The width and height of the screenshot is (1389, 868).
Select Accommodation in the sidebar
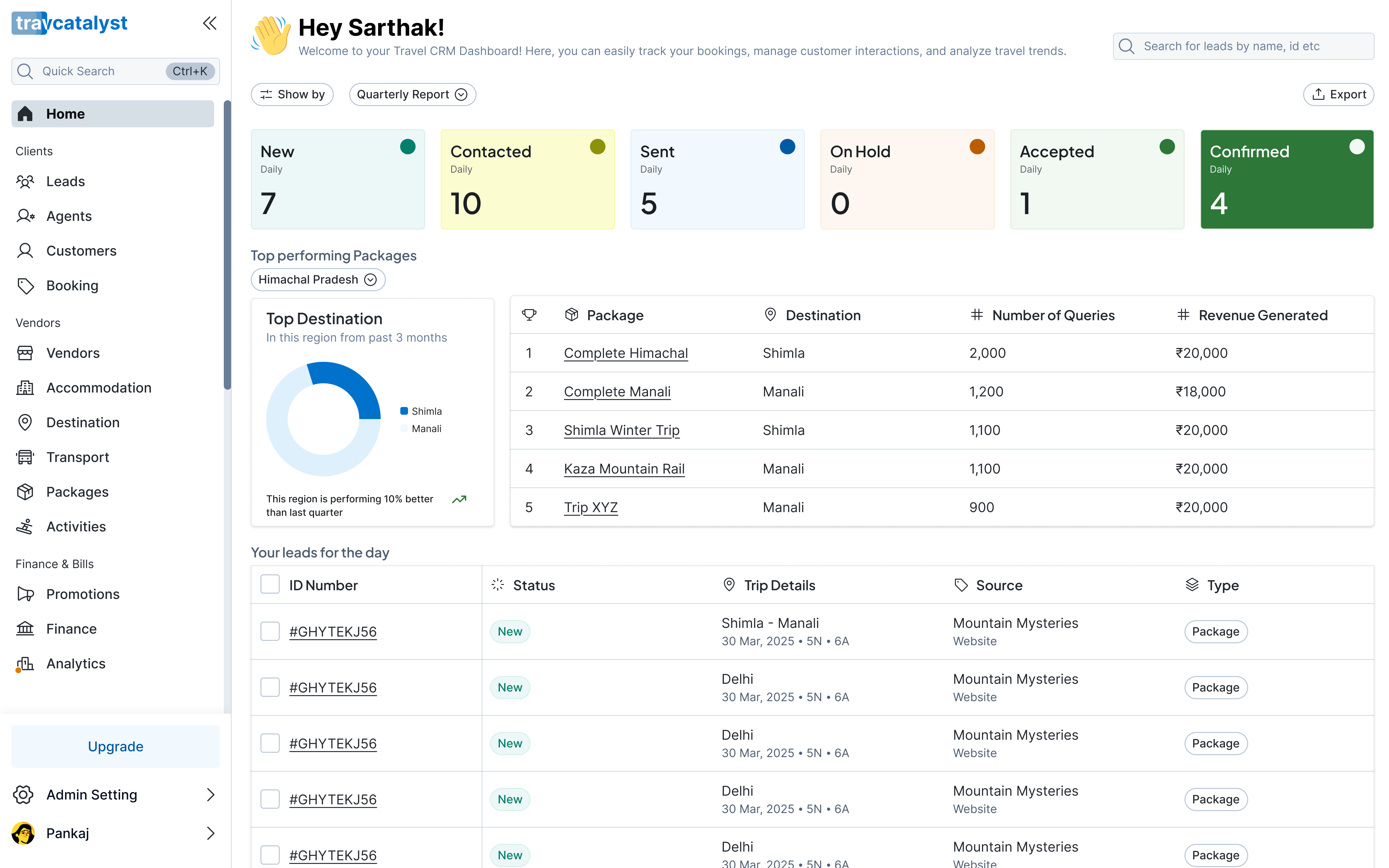click(x=99, y=387)
